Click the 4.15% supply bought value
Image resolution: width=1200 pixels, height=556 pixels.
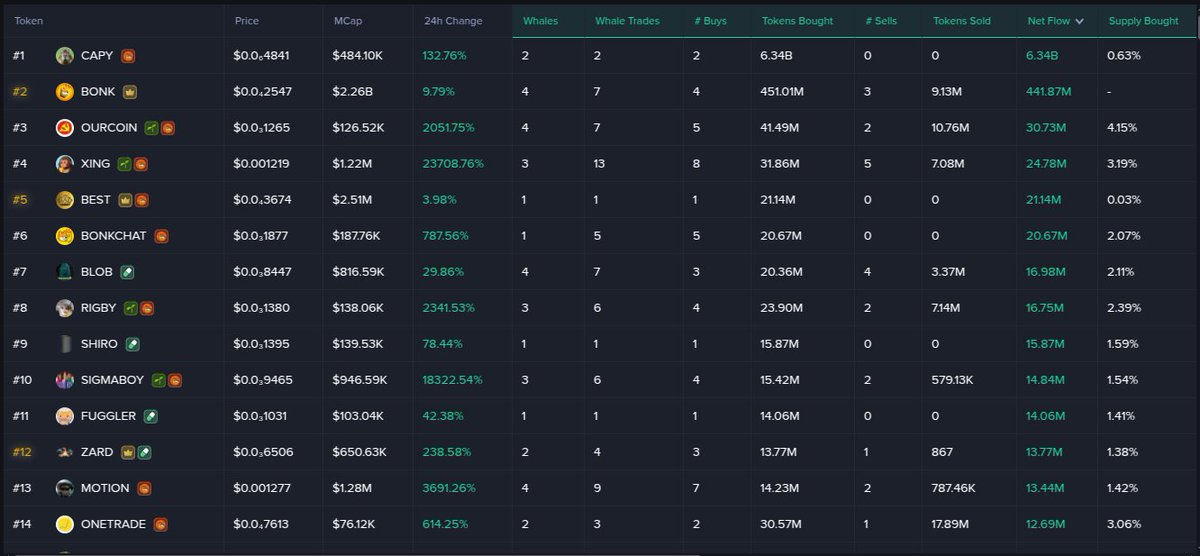pos(1123,128)
